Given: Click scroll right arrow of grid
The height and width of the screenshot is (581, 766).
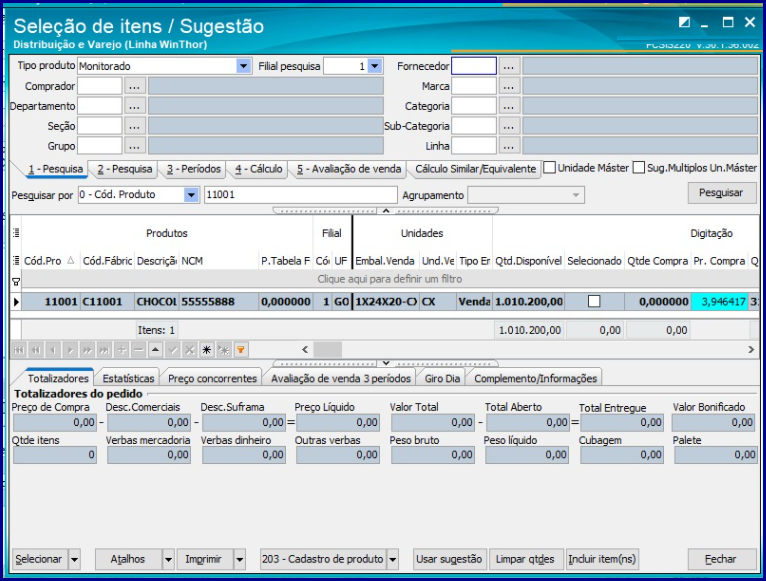Looking at the screenshot, I should [x=751, y=350].
